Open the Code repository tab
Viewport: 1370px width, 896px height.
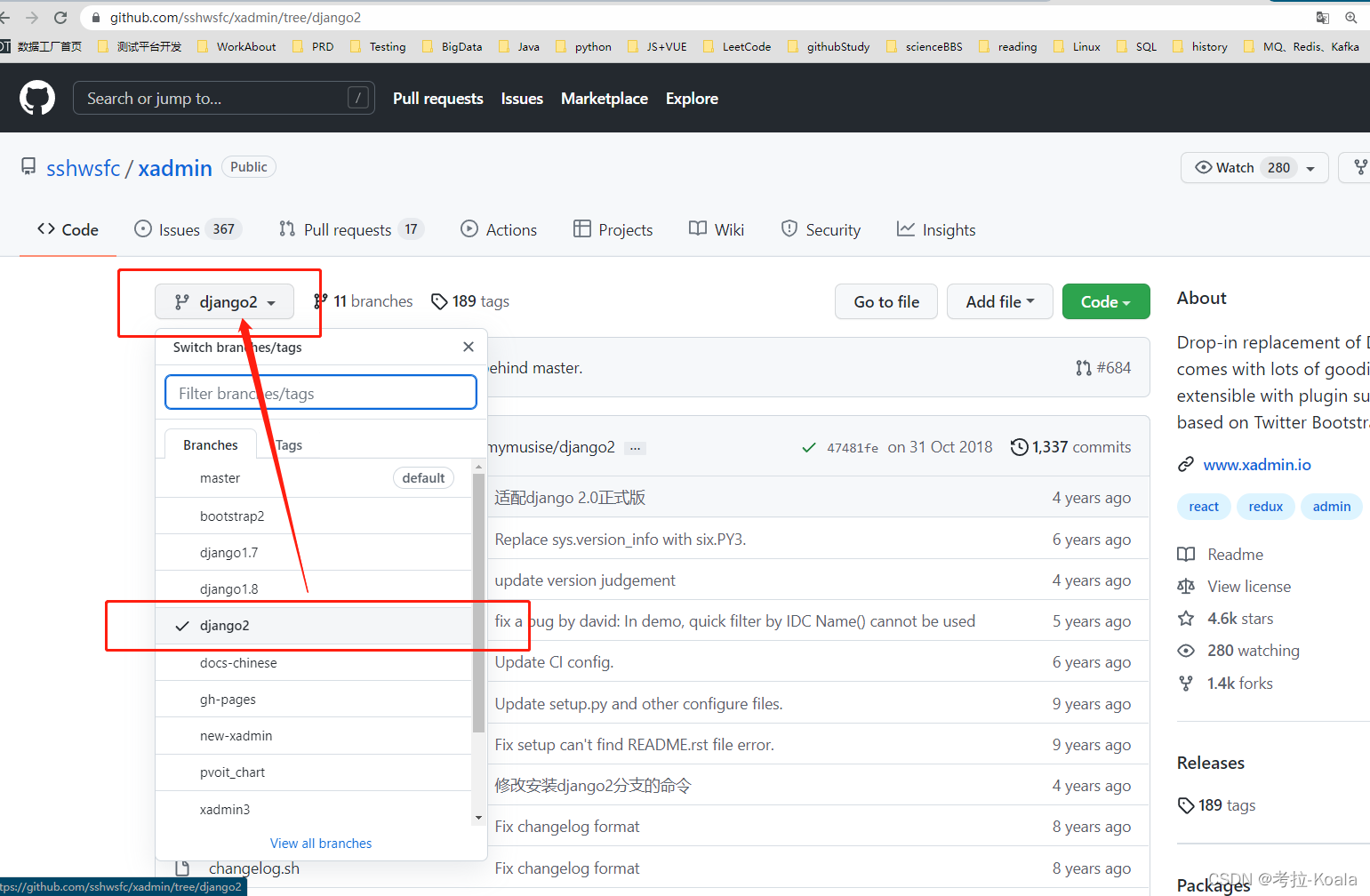(68, 229)
